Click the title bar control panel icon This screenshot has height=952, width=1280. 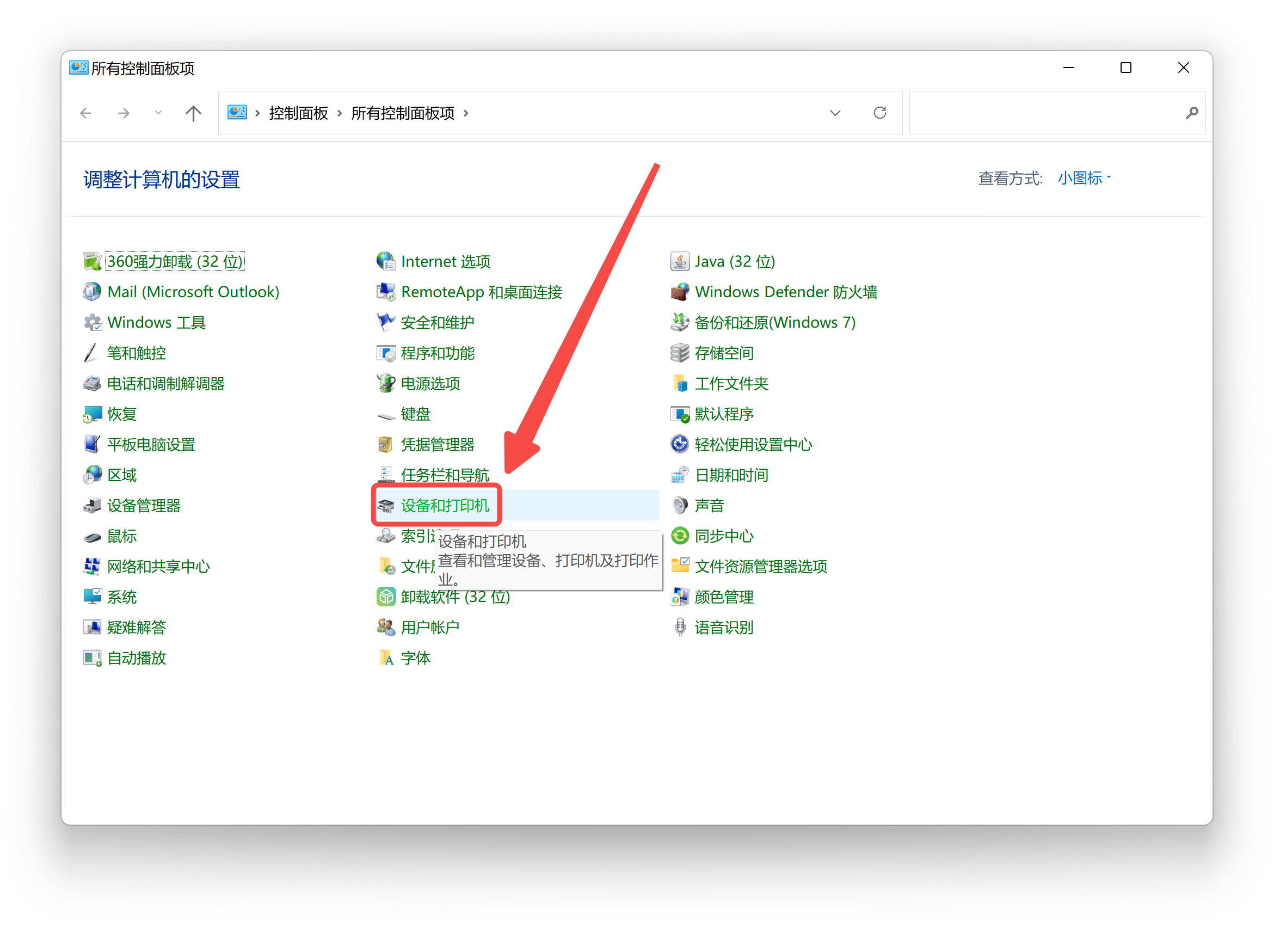coord(78,68)
